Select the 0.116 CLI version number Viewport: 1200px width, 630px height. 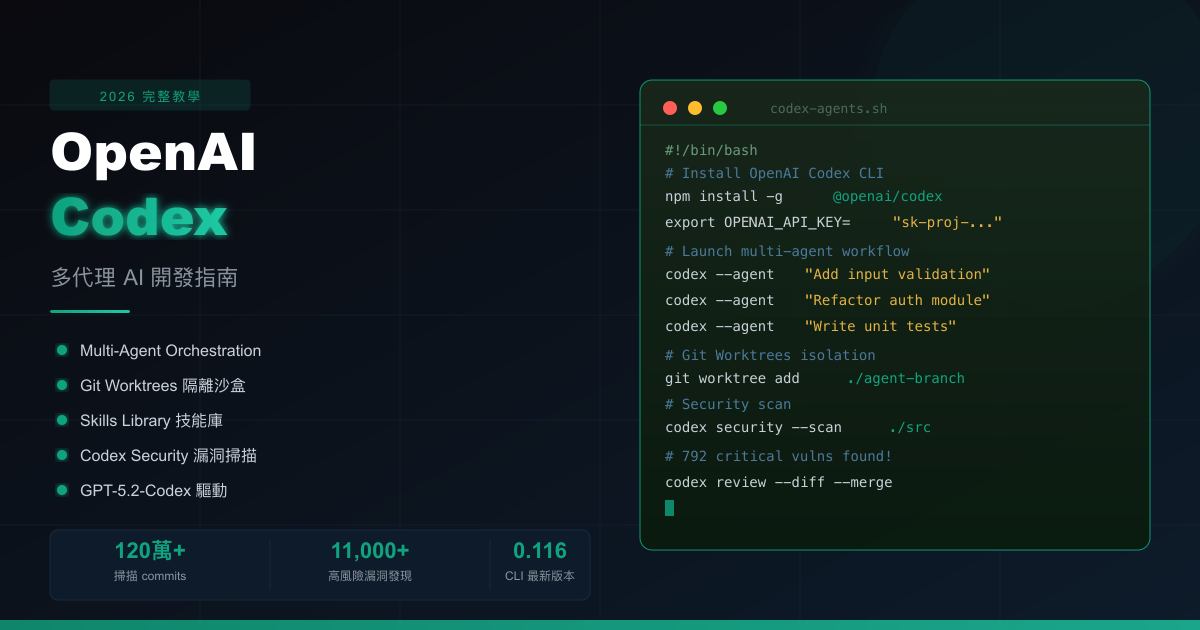(x=541, y=550)
